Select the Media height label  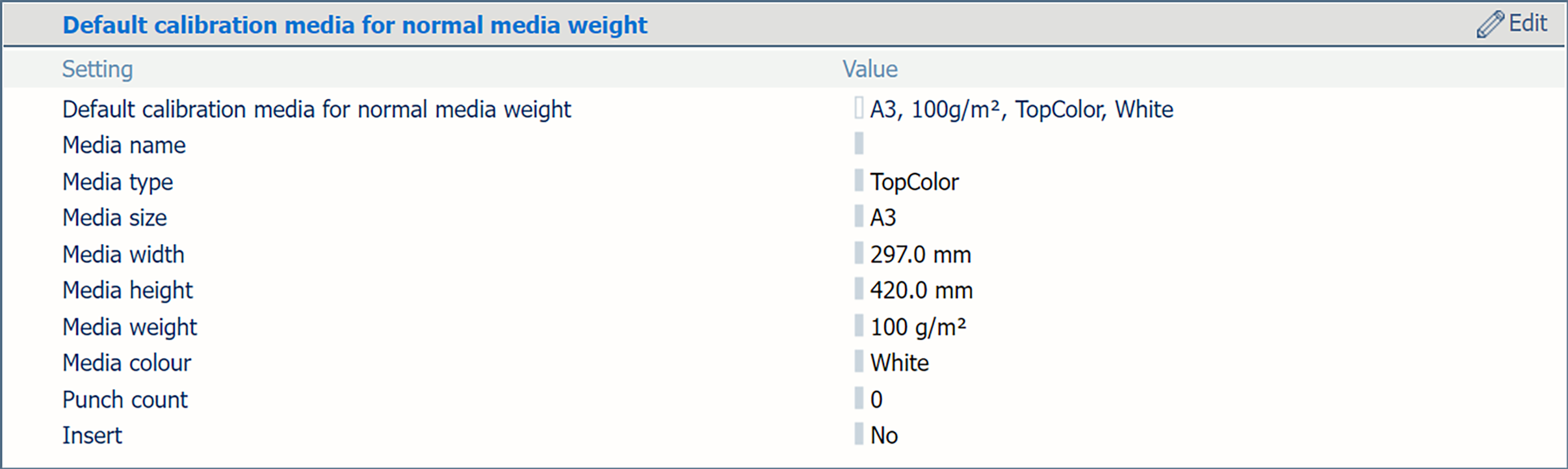coord(127,290)
